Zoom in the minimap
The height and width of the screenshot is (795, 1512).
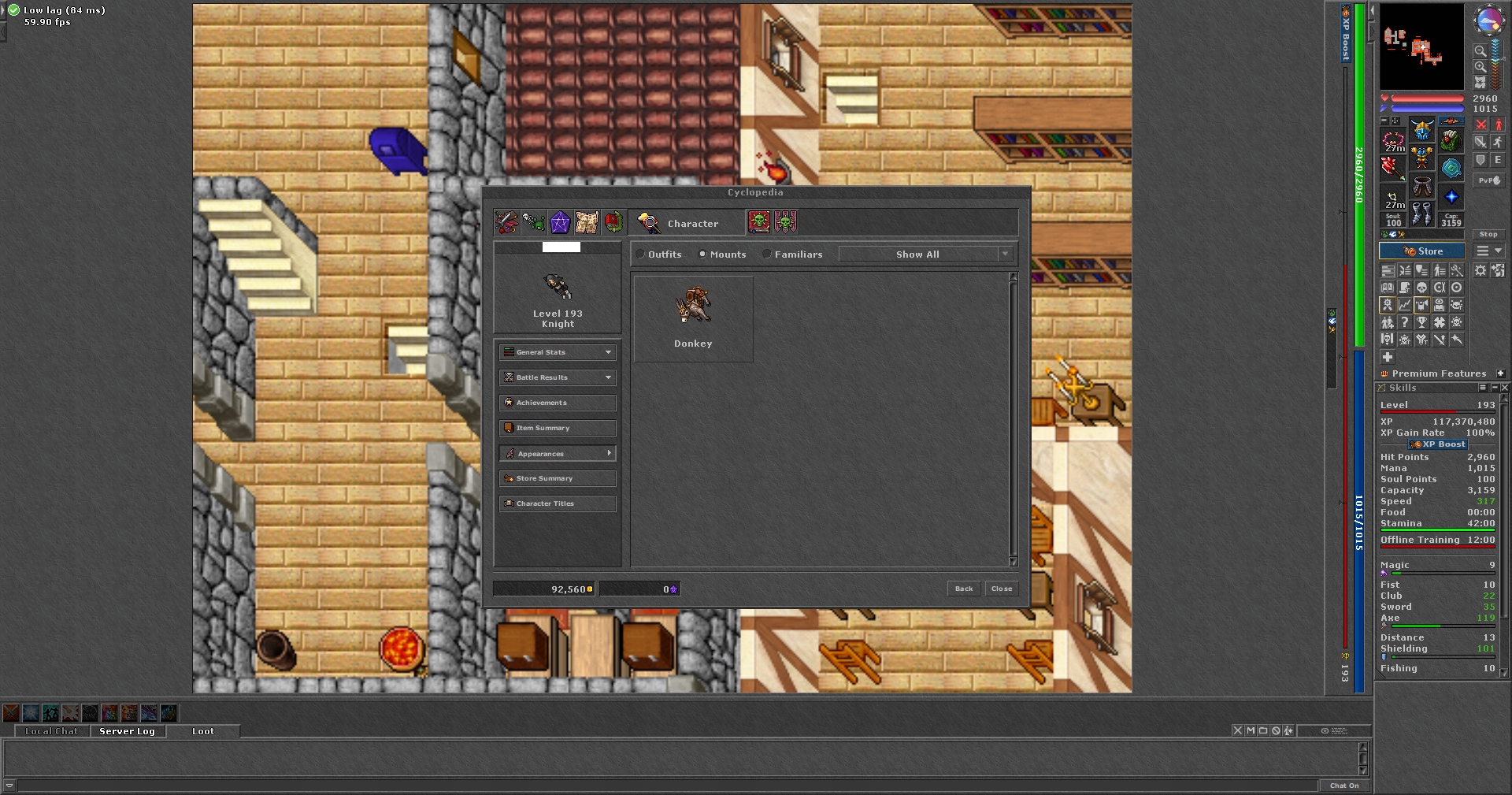1480,67
